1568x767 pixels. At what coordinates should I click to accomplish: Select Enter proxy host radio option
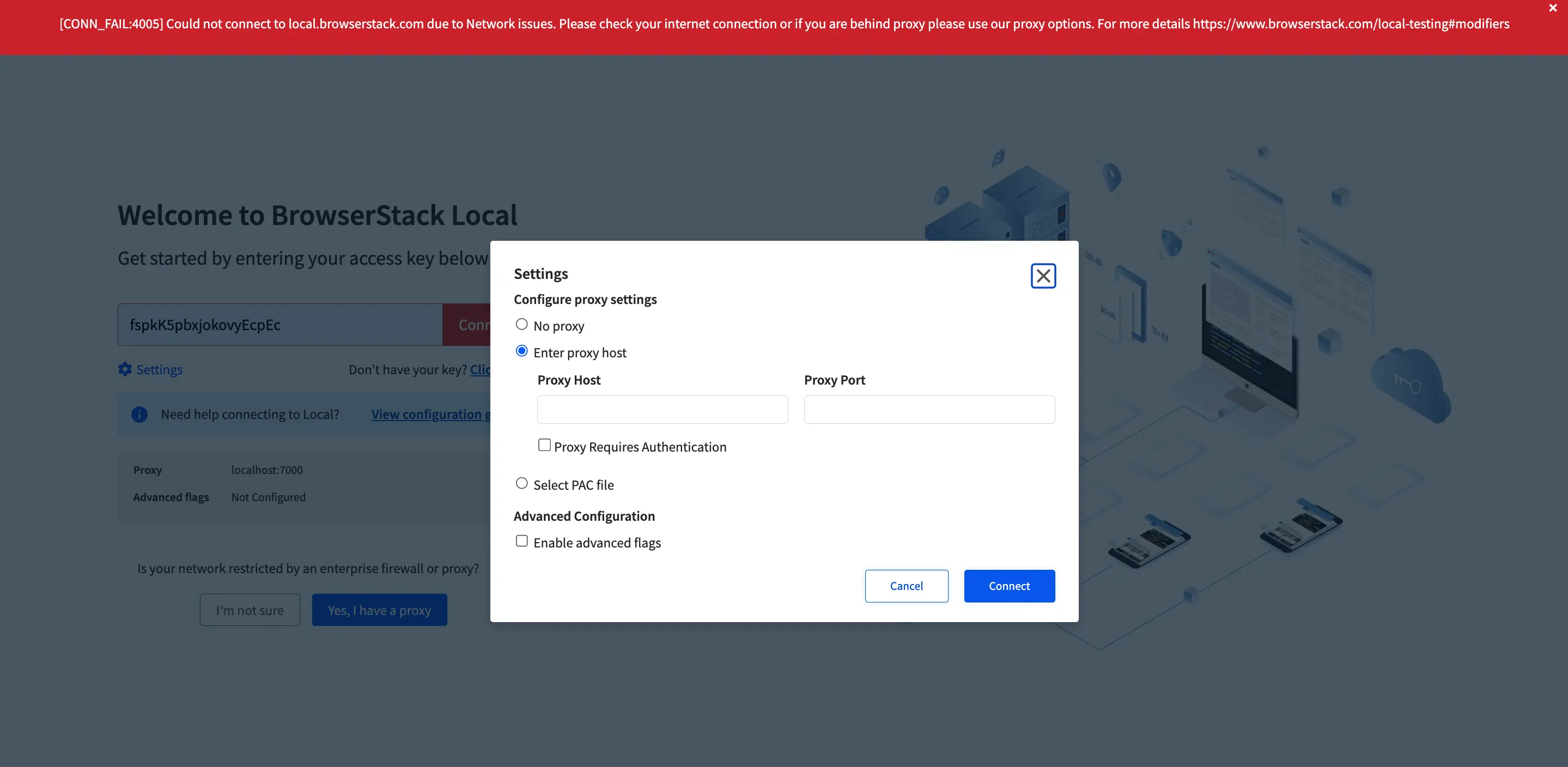pos(521,351)
